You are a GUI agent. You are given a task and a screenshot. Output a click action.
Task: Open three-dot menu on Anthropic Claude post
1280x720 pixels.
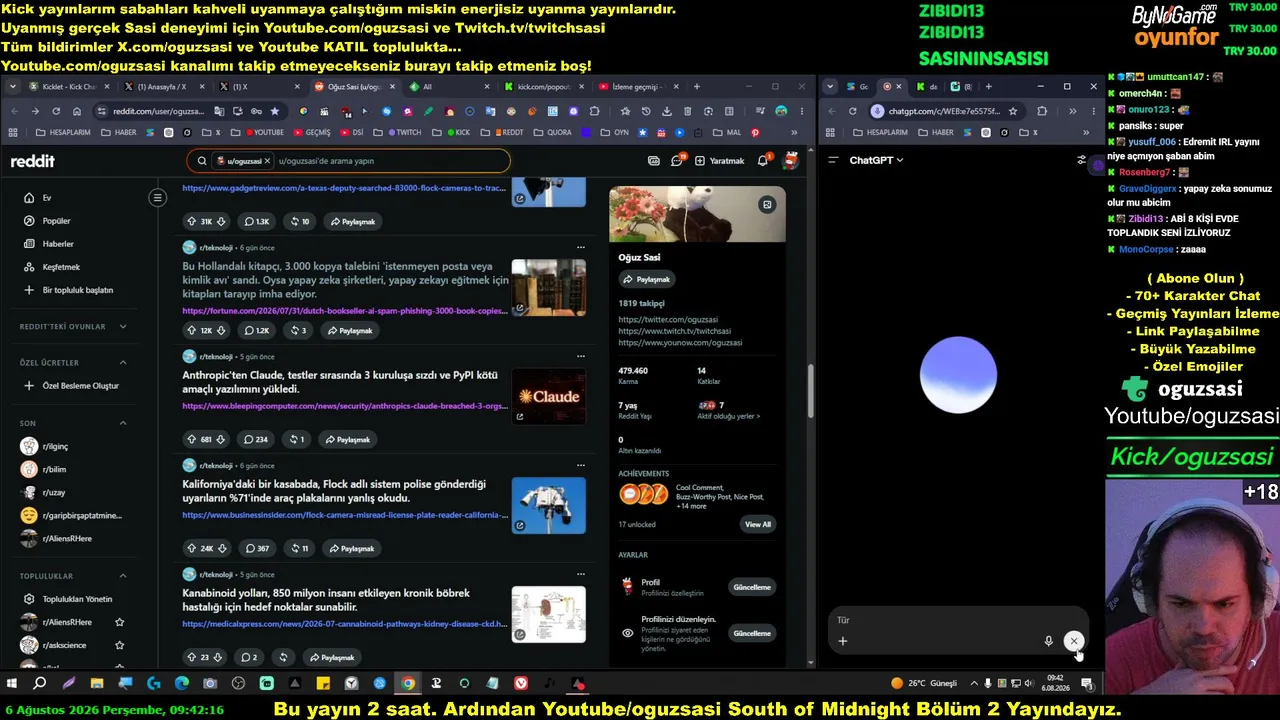tap(580, 356)
